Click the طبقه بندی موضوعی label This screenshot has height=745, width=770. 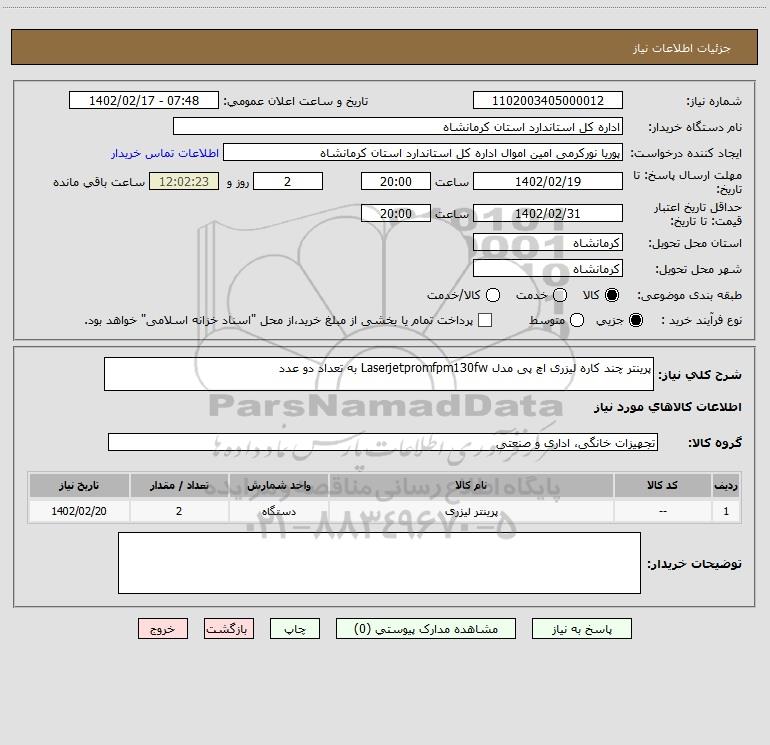pos(689,296)
